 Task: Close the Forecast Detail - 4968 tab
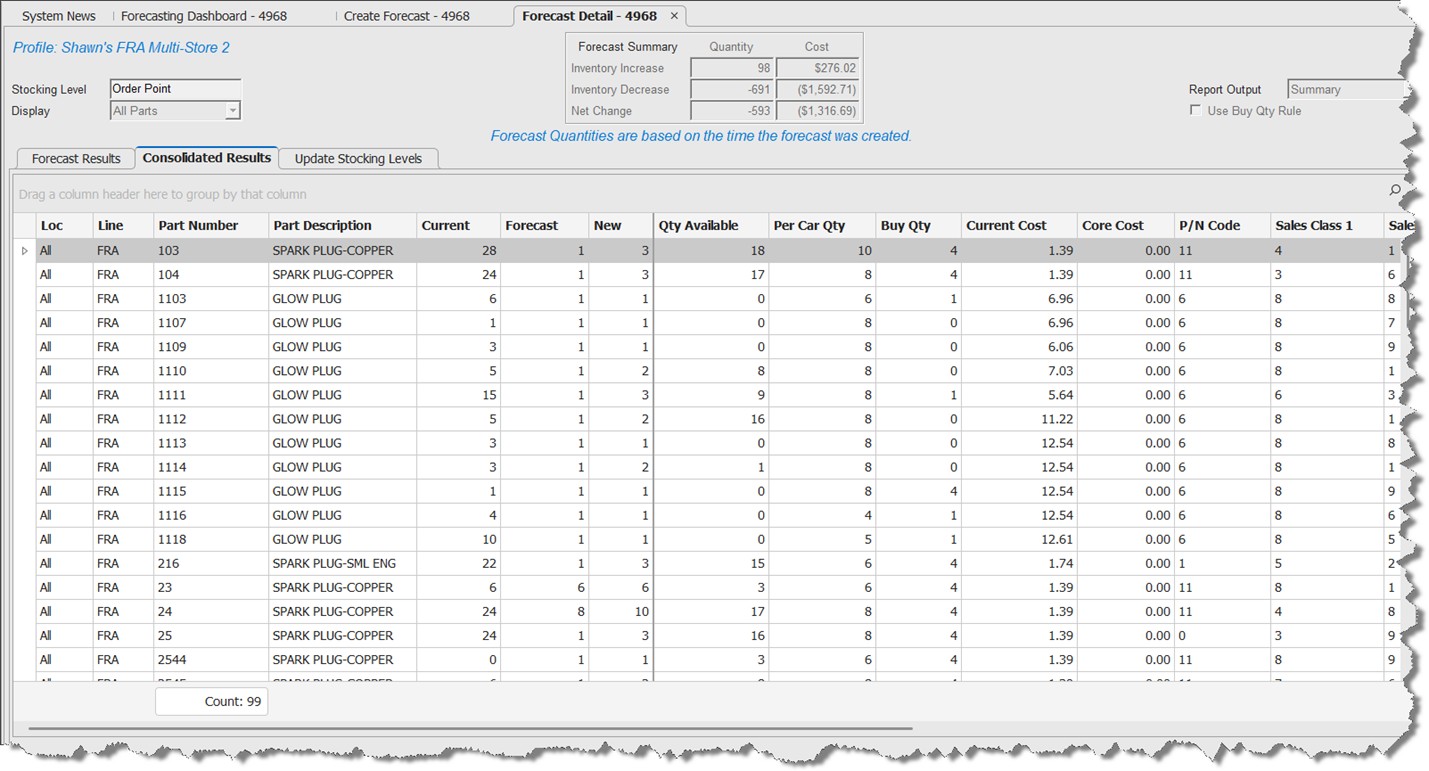674,16
